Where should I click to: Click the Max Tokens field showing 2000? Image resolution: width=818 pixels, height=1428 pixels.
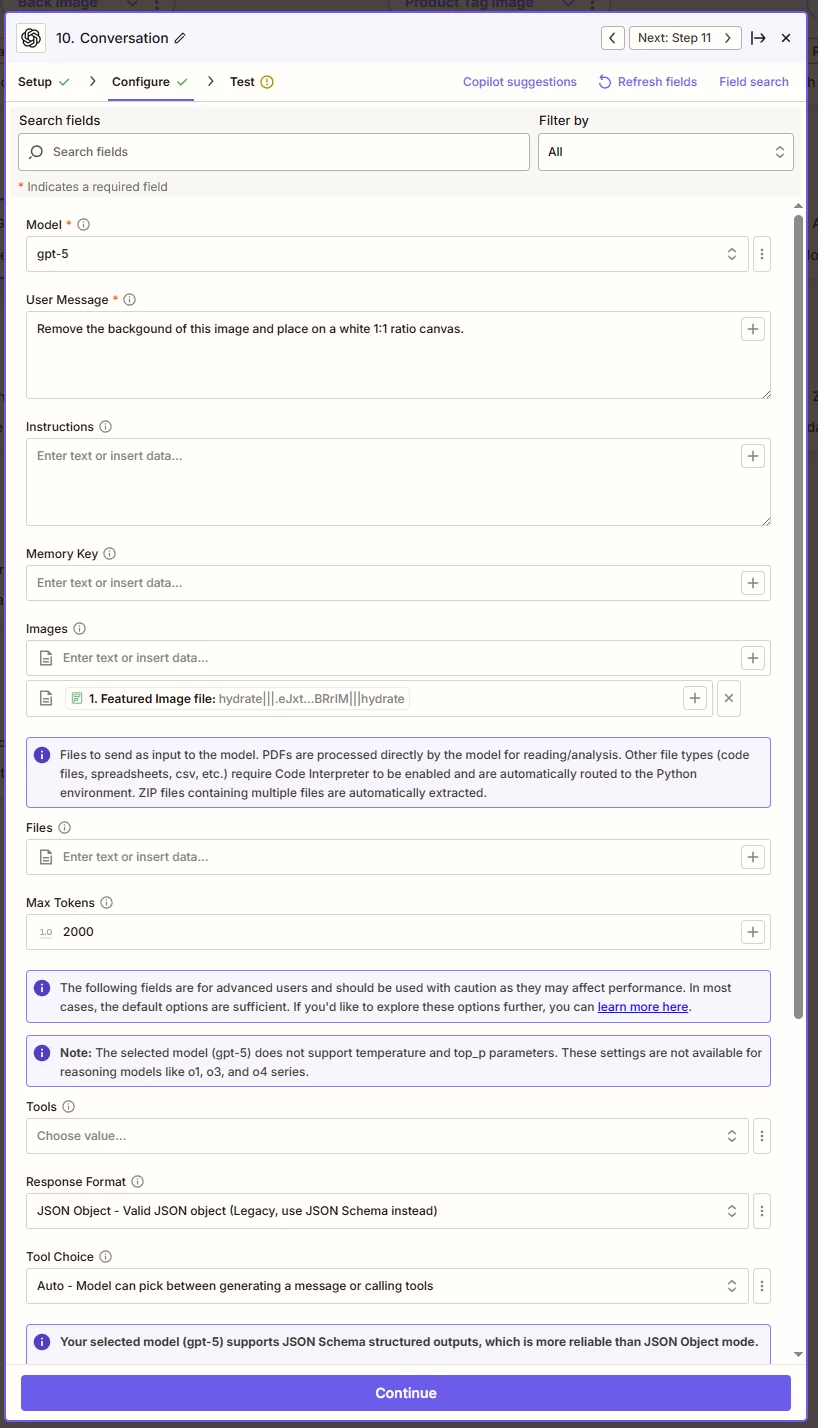tap(398, 932)
